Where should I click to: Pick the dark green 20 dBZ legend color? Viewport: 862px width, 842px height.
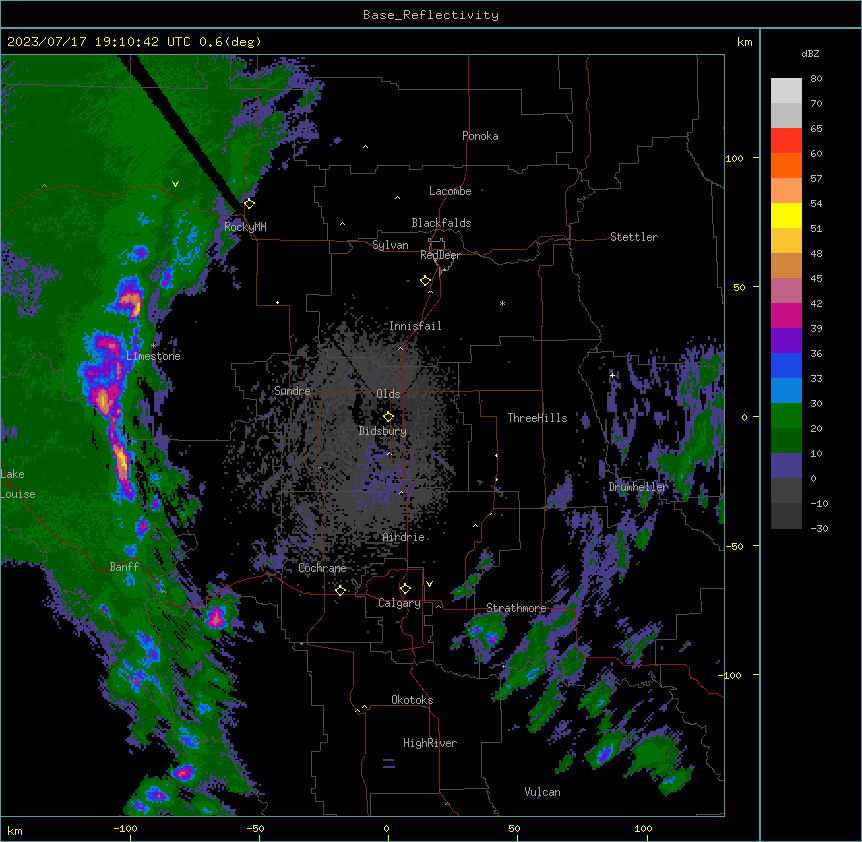coord(786,440)
